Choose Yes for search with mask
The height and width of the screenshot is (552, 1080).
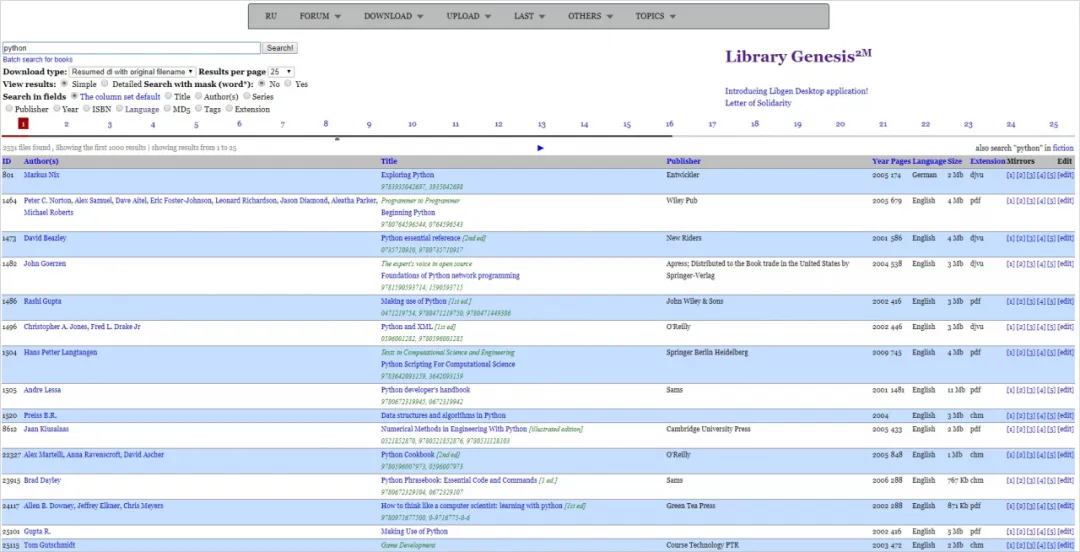tap(288, 83)
